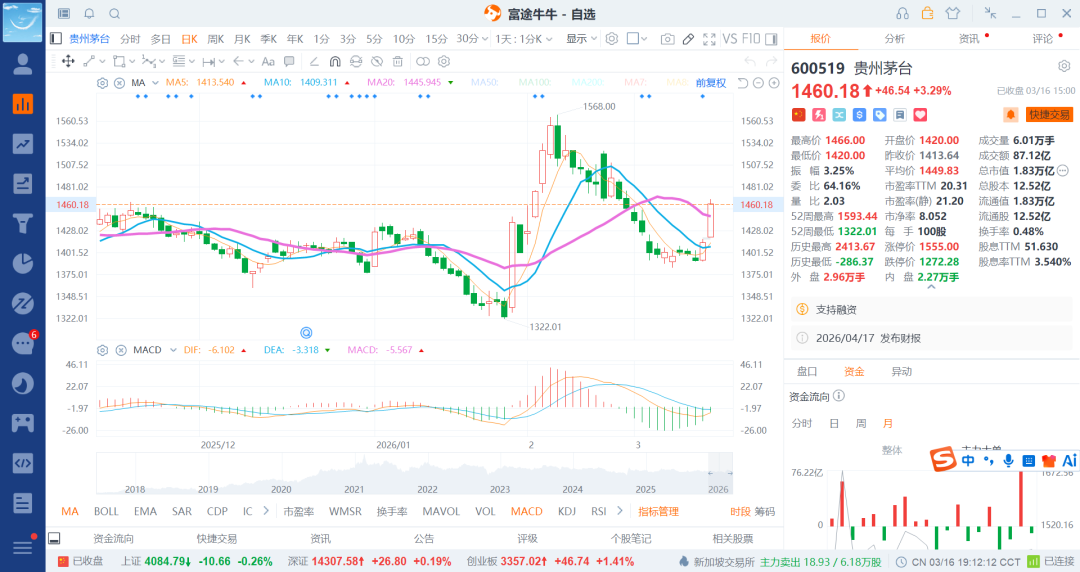Open the 前复权 adjustment dropdown
This screenshot has height=572, width=1080.
(711, 83)
